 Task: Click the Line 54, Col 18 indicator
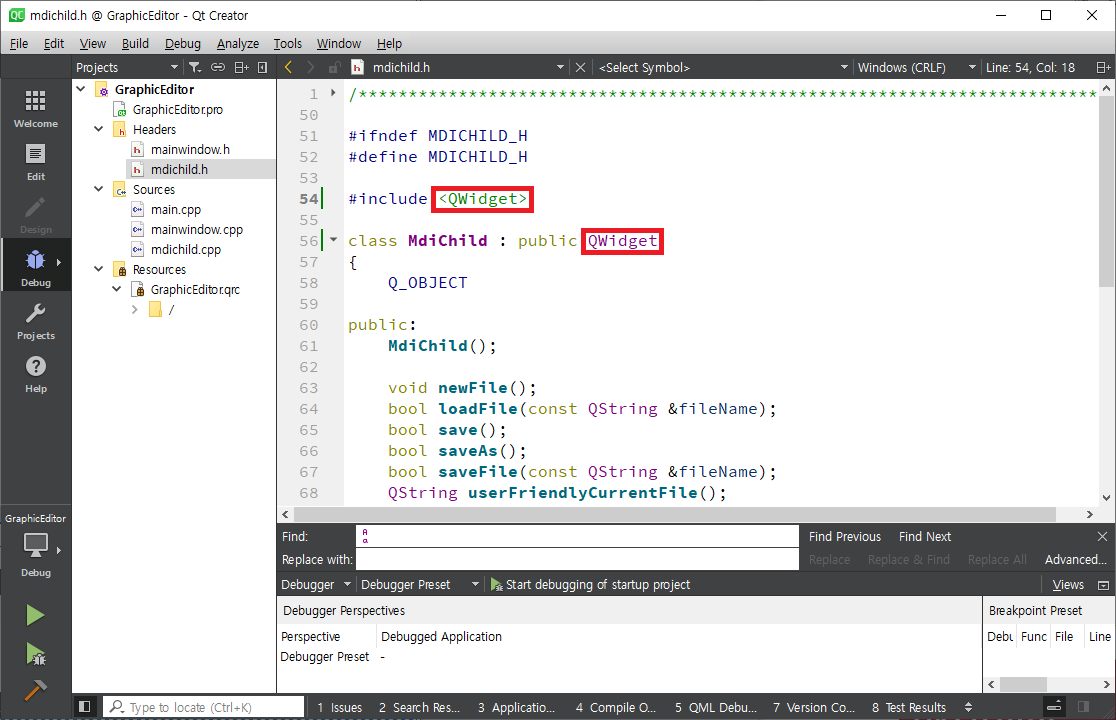pos(1031,68)
